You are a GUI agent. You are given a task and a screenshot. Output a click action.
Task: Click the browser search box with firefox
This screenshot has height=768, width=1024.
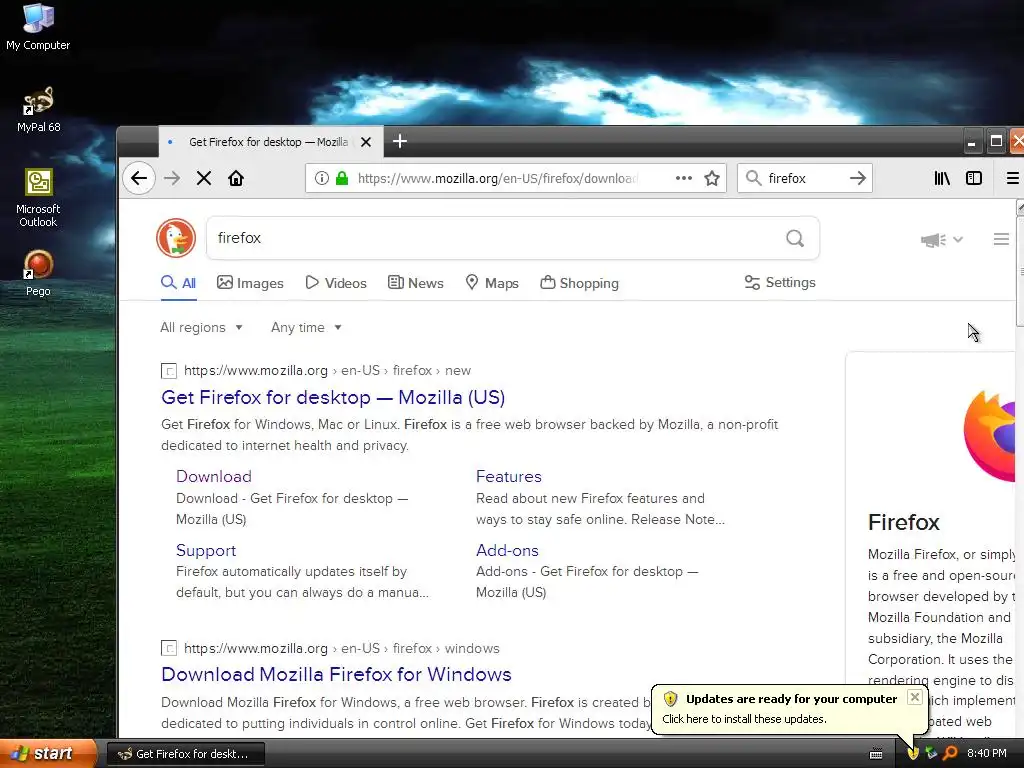[x=805, y=178]
